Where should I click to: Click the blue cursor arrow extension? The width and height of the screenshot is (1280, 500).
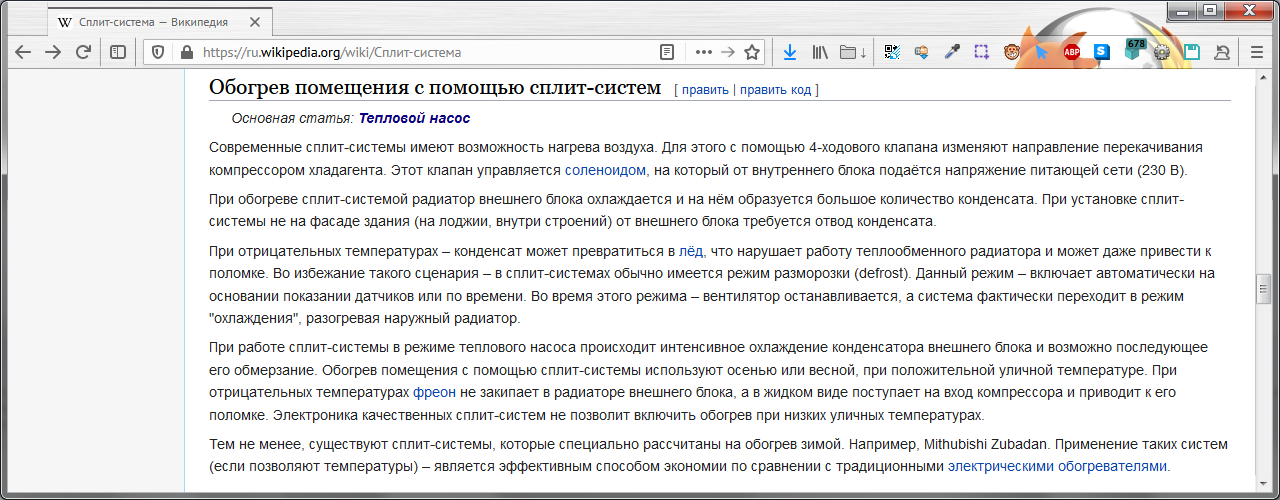point(1041,52)
